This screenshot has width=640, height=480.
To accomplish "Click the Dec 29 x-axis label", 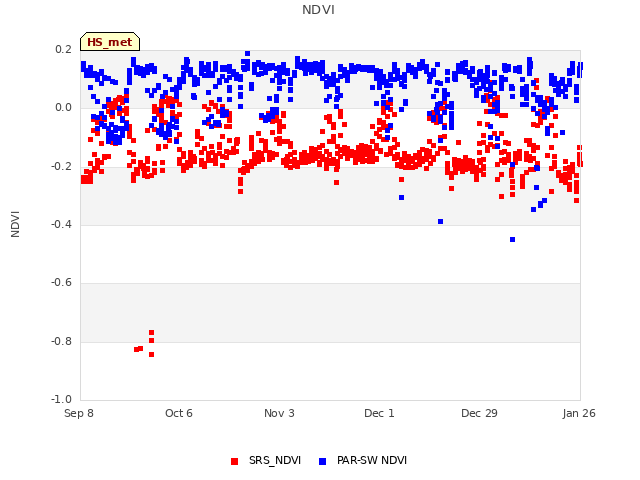I will tap(479, 413).
